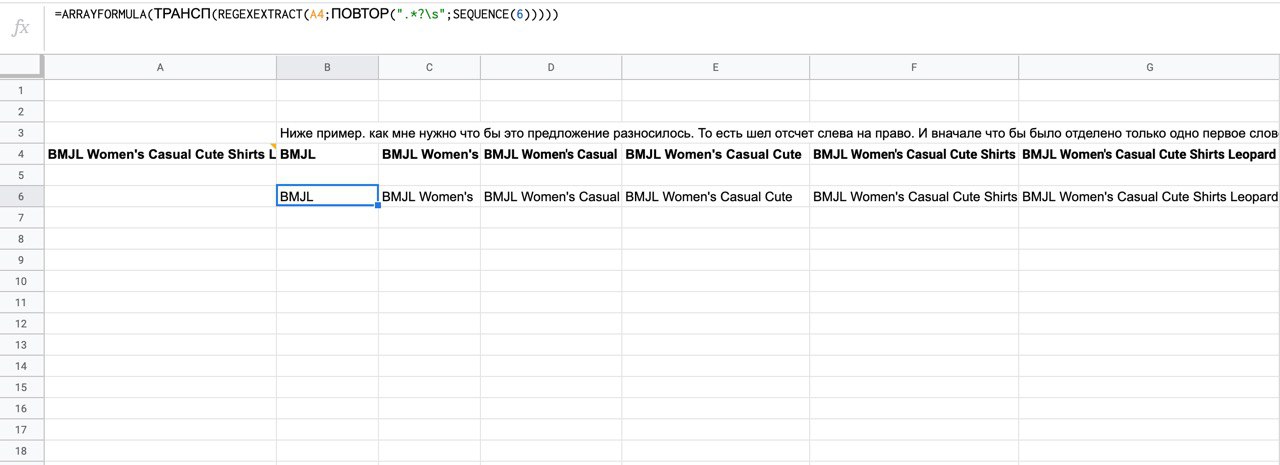The width and height of the screenshot is (1280, 465).
Task: Click bold cell C4 BMJL Women's
Action: coord(429,154)
